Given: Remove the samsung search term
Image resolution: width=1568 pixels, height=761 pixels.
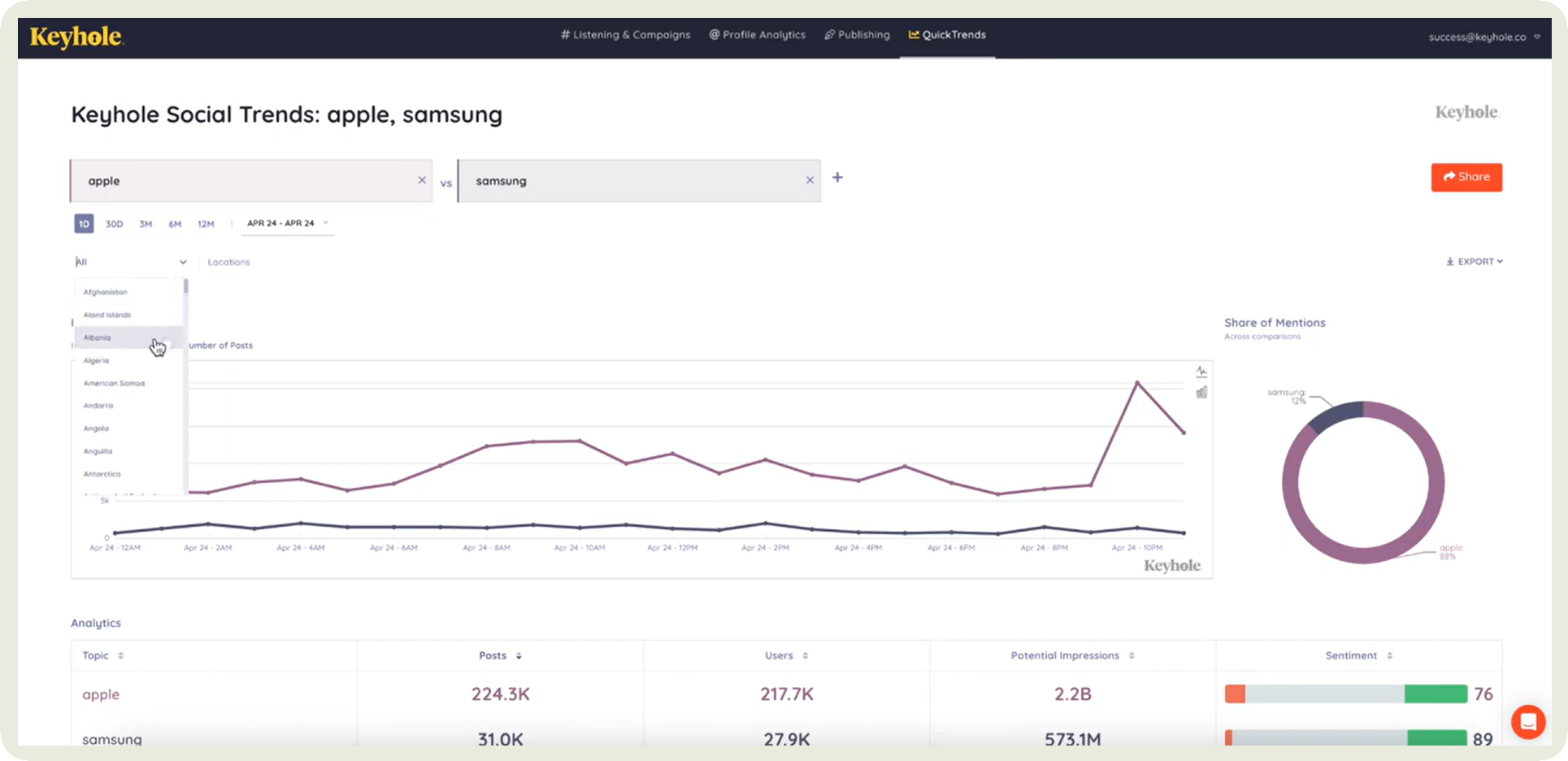Looking at the screenshot, I should point(810,180).
